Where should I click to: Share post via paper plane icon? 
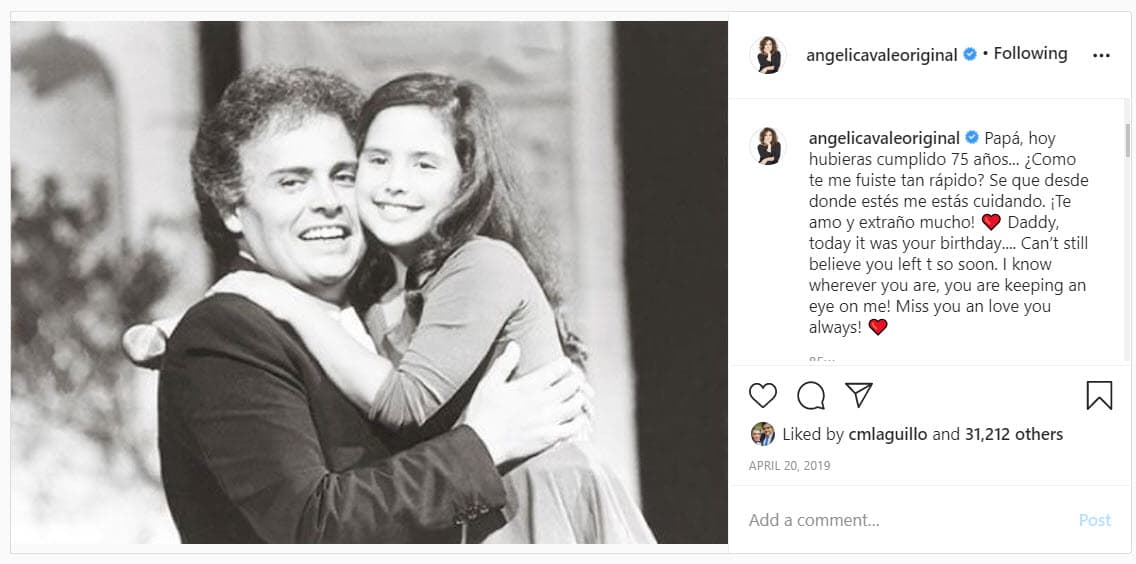point(859,395)
